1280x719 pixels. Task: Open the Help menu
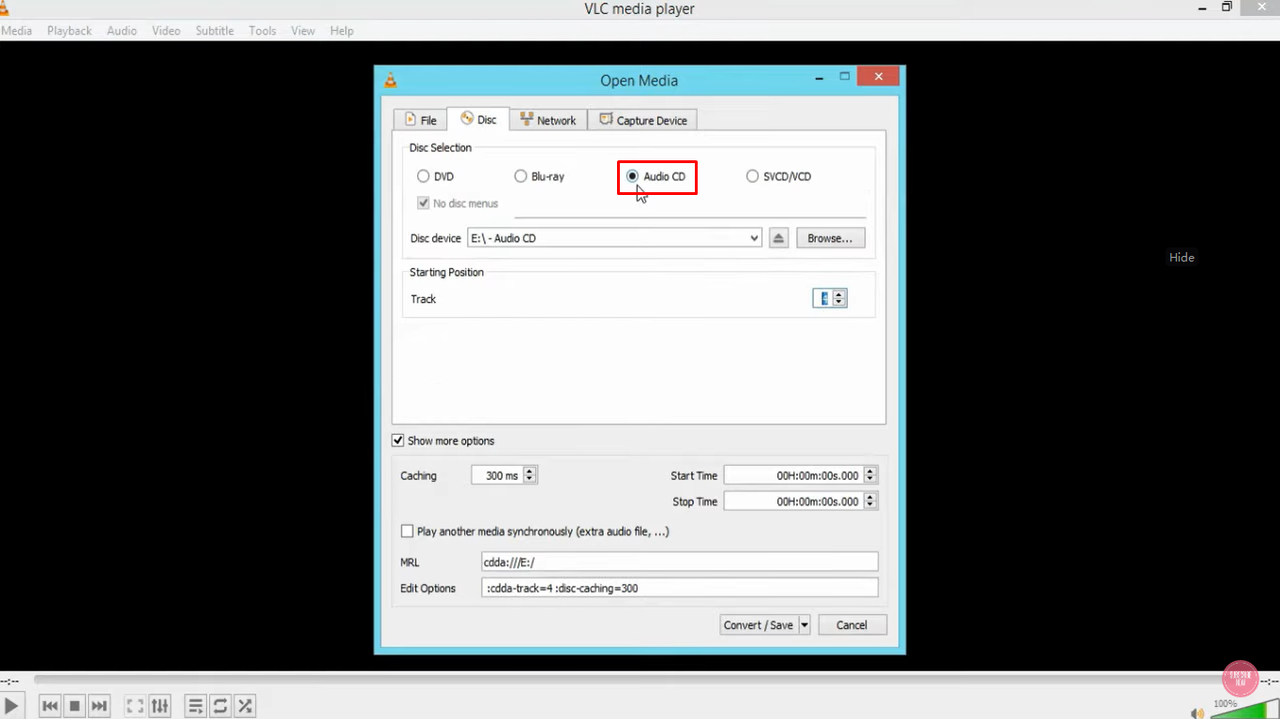[342, 31]
